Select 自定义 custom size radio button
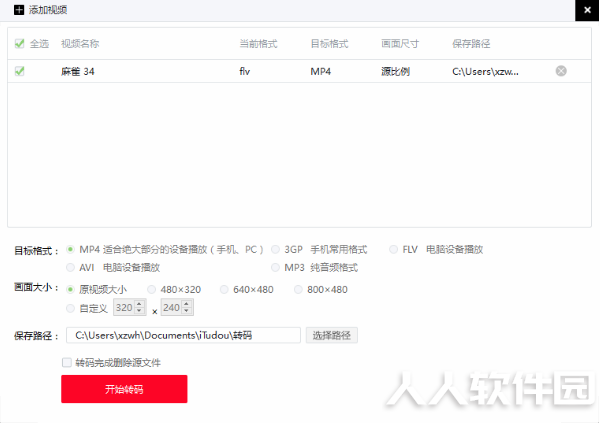The image size is (600, 423). pyautogui.click(x=70, y=308)
